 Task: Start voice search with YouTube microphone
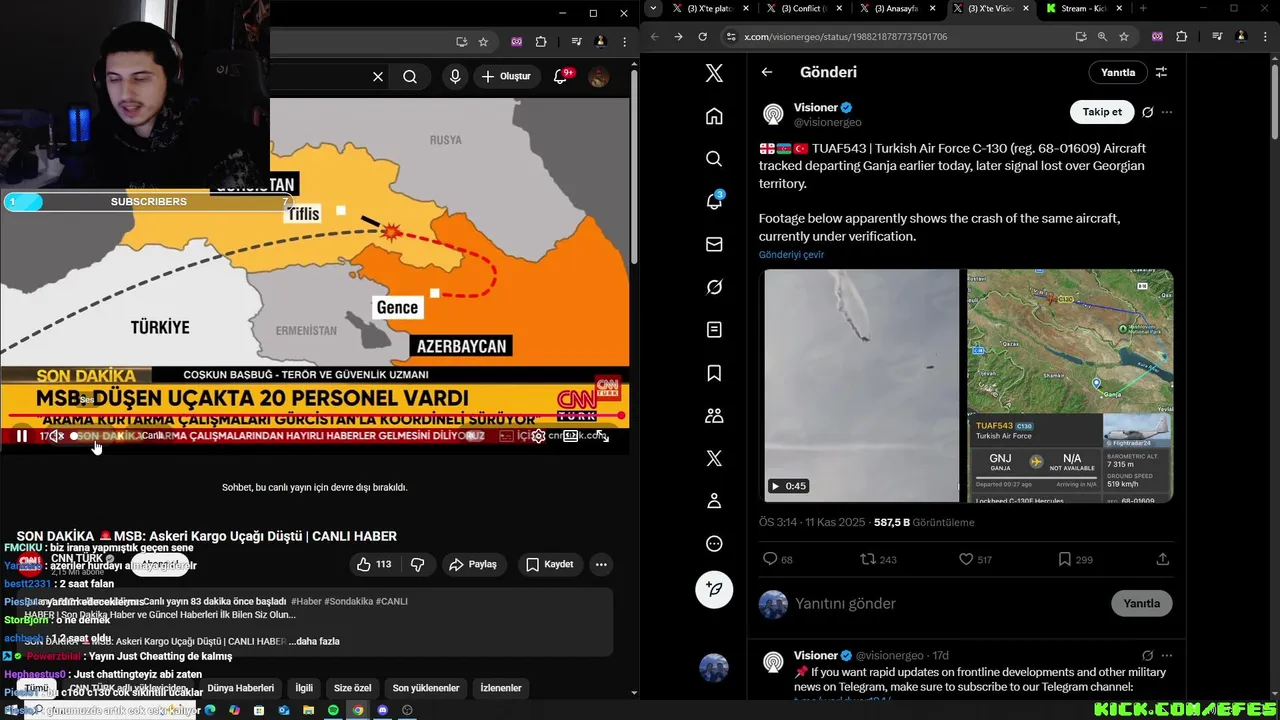[x=455, y=76]
